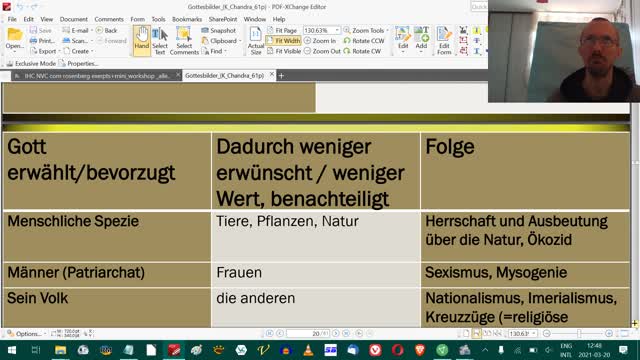Expand the zoom percentage dropdown
Image resolution: width=640 pixels, height=360 pixels.
[x=337, y=31]
